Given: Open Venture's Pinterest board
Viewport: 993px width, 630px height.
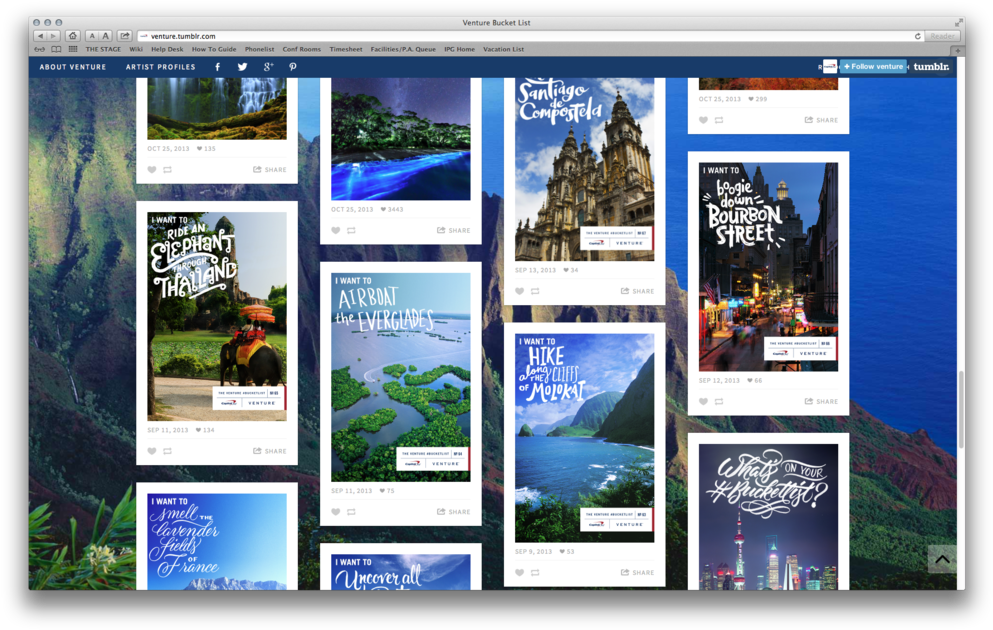Looking at the screenshot, I should (x=292, y=66).
